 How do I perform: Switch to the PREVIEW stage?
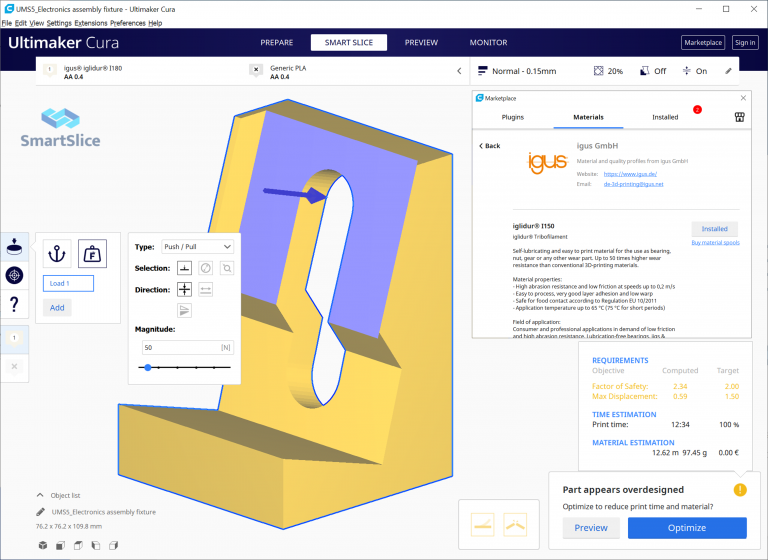click(421, 43)
